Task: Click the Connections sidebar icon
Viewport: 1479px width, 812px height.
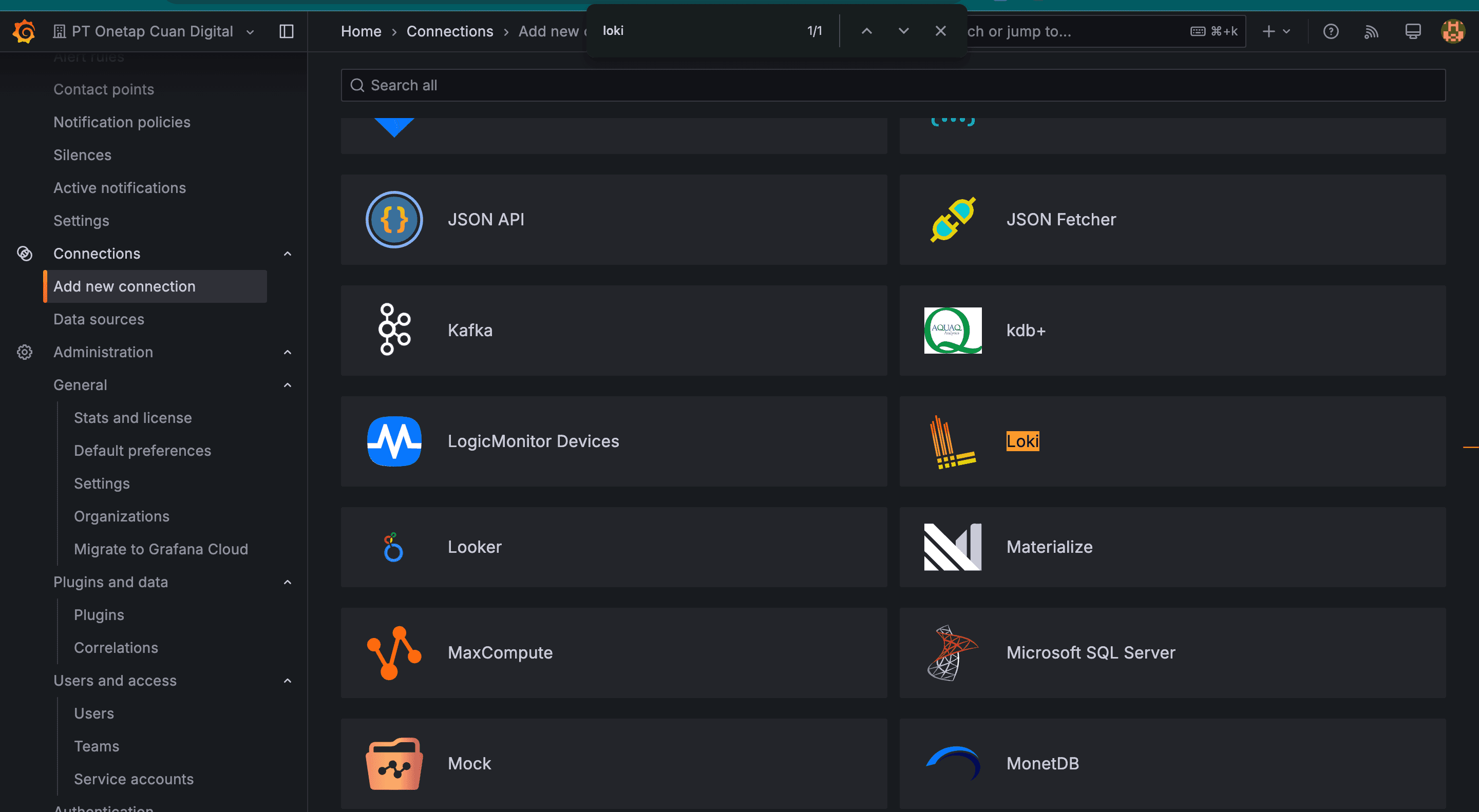Action: [25, 254]
